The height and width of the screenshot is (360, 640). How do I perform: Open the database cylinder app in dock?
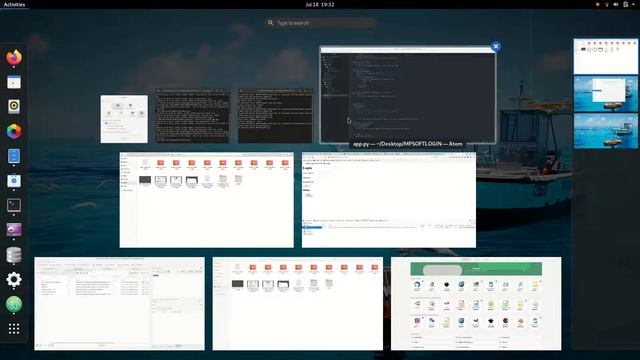point(14,255)
